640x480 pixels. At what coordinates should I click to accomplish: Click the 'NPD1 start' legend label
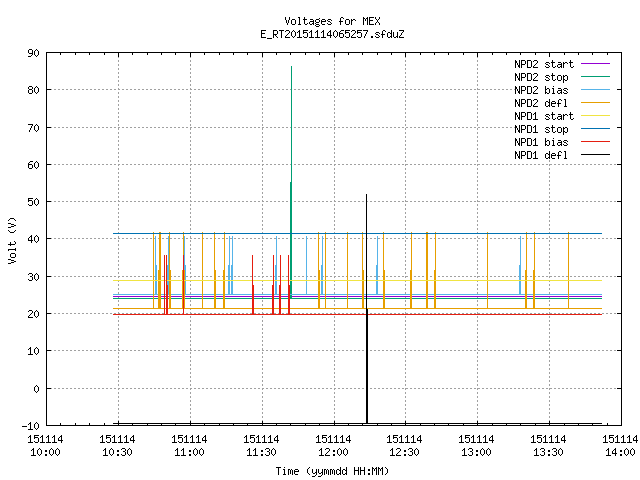tap(544, 116)
